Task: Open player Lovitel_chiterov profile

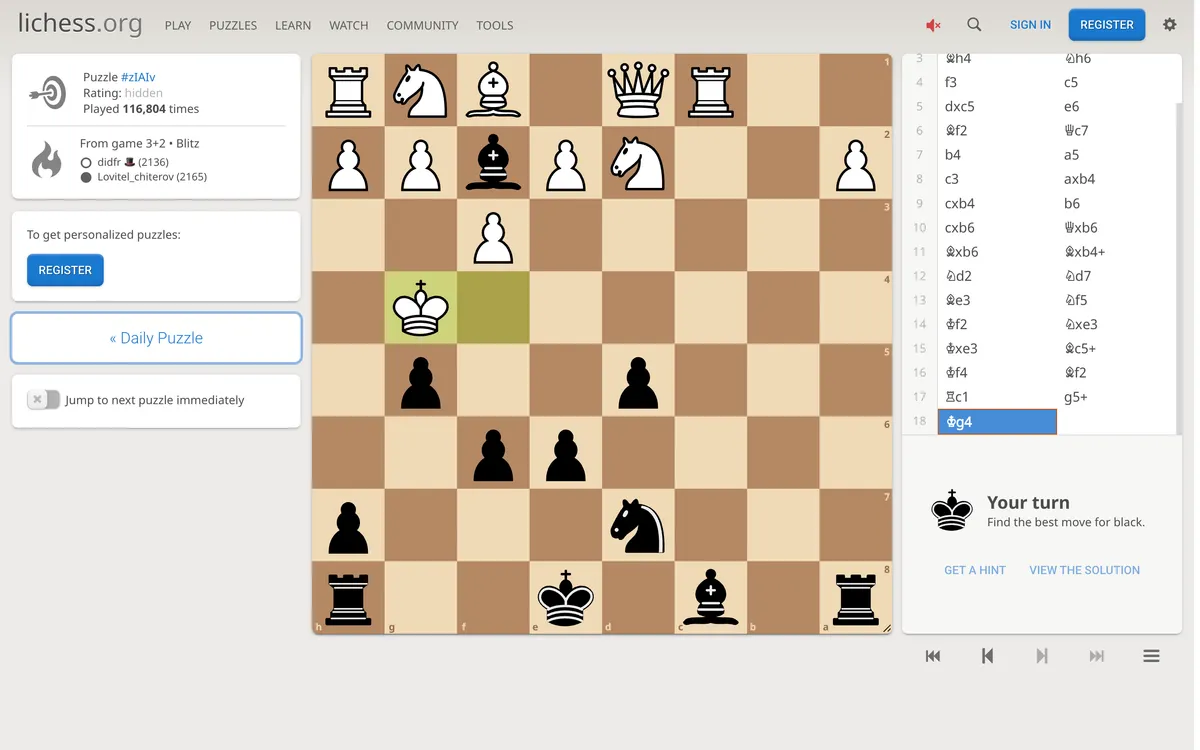Action: tap(153, 177)
